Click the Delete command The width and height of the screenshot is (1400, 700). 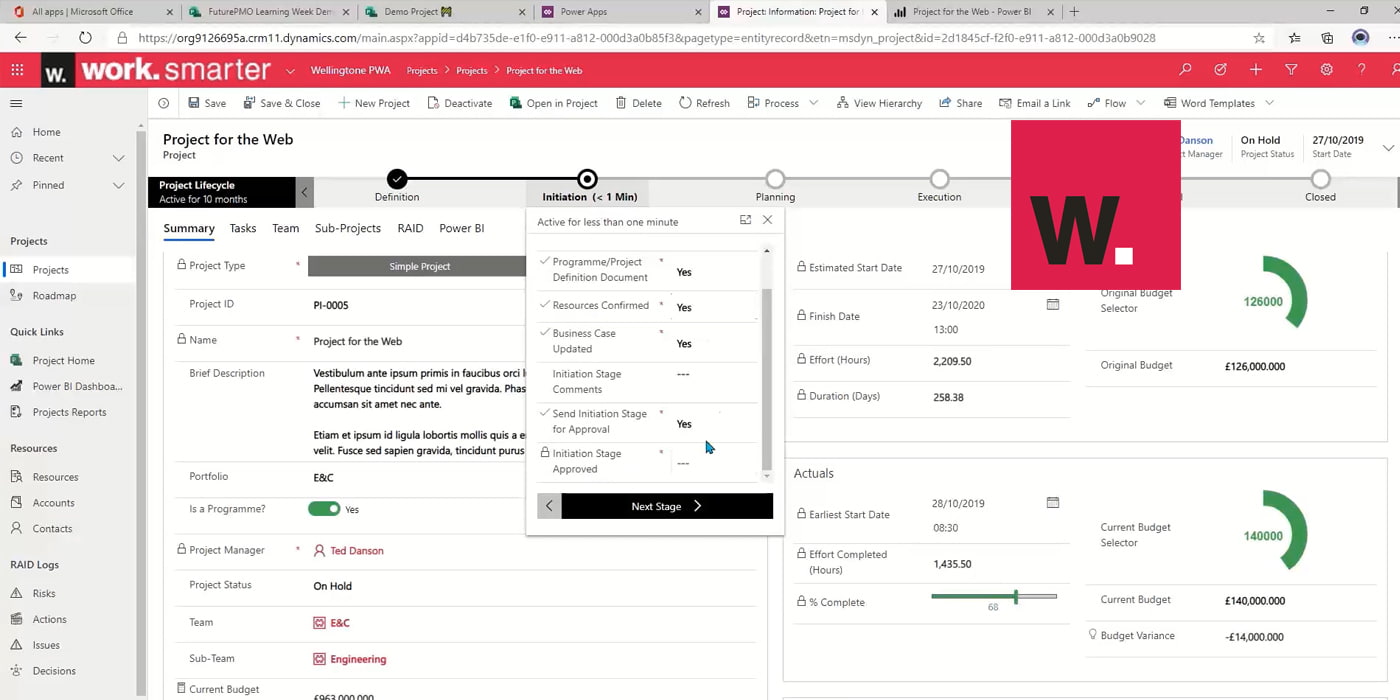point(638,103)
